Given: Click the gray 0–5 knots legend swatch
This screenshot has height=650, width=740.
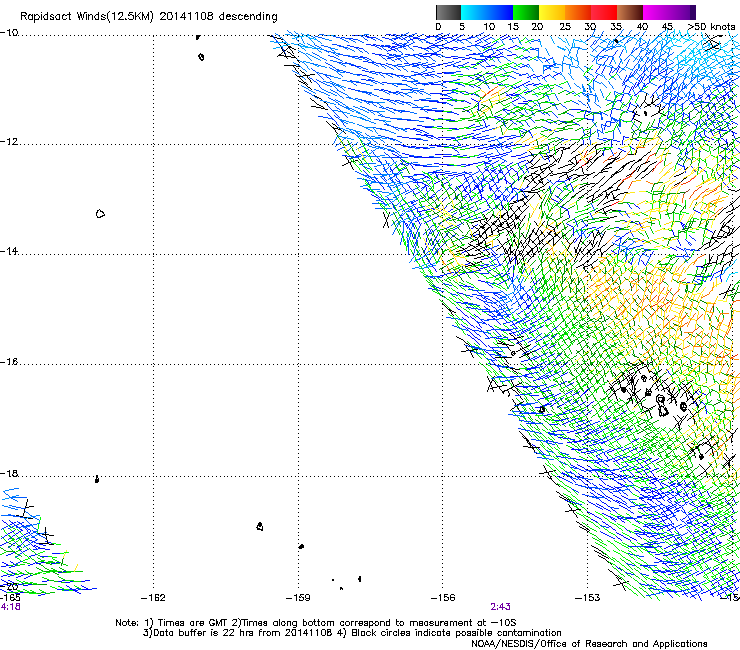Looking at the screenshot, I should [x=448, y=12].
